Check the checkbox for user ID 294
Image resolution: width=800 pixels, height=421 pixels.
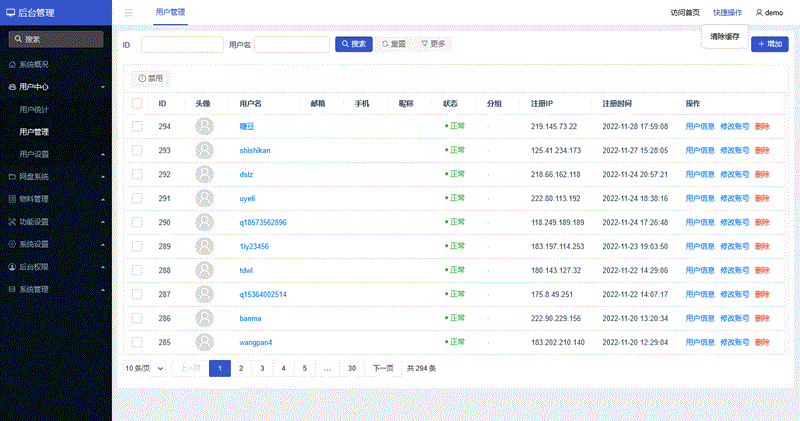point(137,126)
